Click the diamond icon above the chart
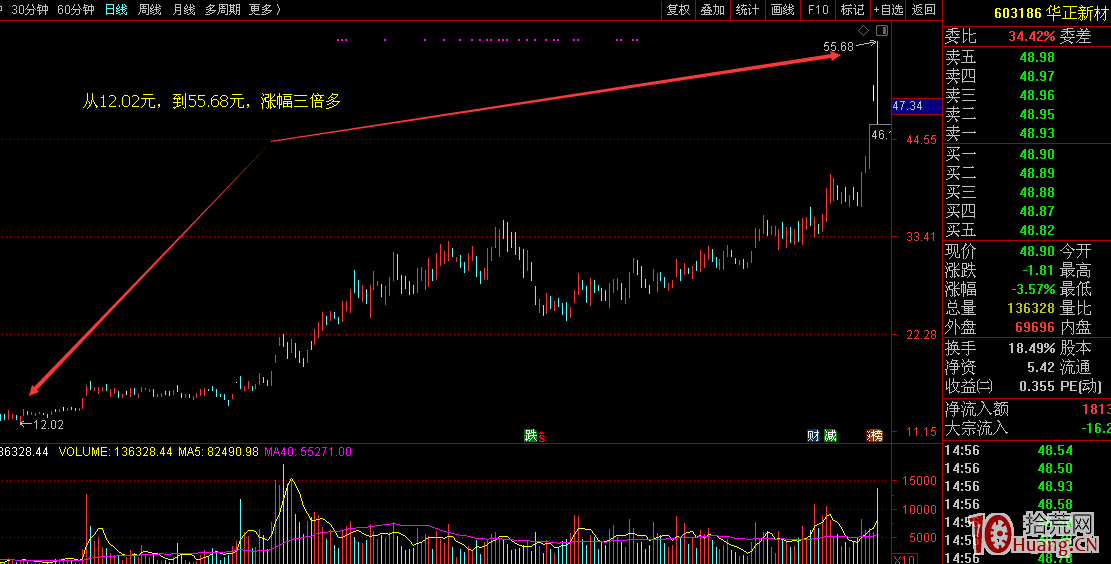Image resolution: width=1111 pixels, height=564 pixels. (x=864, y=32)
